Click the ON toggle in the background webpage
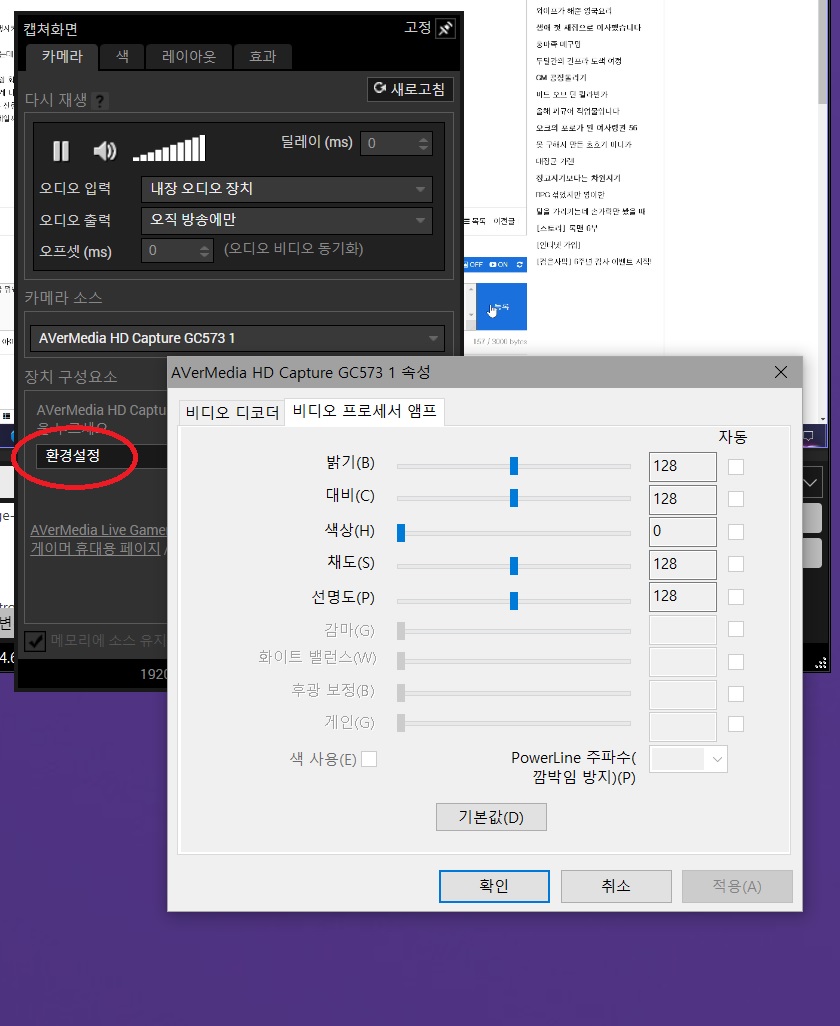Screen dimensions: 840x1026 (x=499, y=264)
